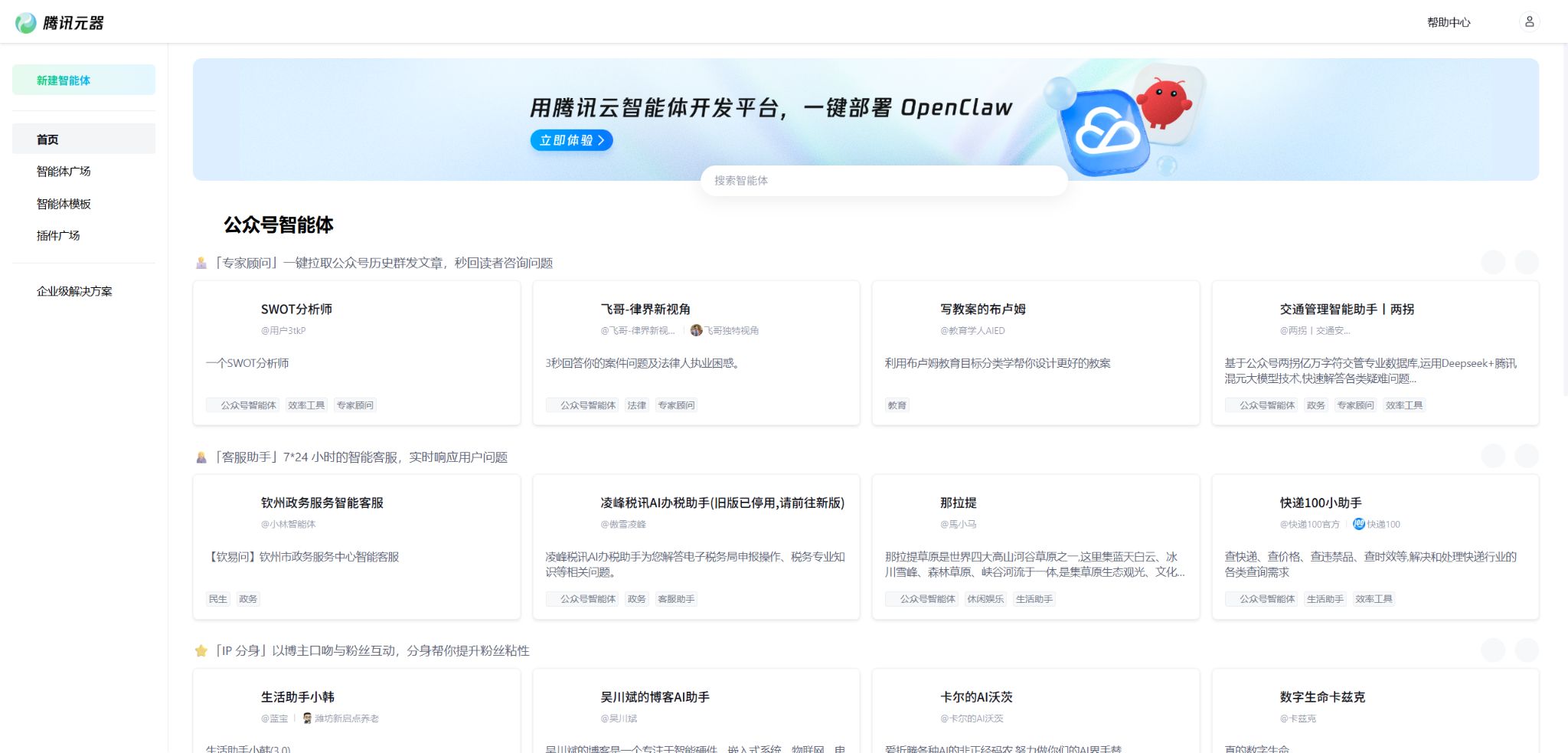Screen dimensions: 1568x753
Task: Click author @快递100官方
Action: pyautogui.click(x=1310, y=525)
